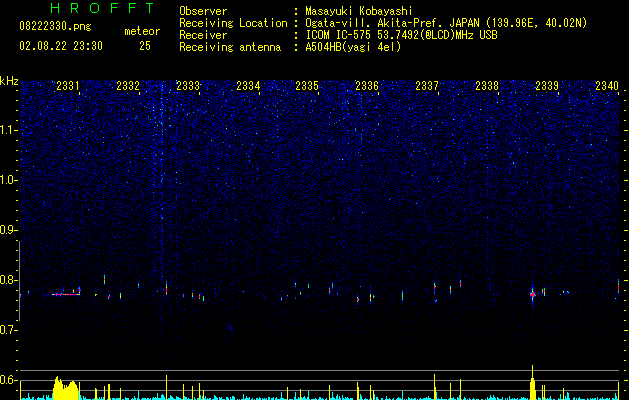
Task: Click the 1.0 kHz frequency label
Action: point(9,180)
